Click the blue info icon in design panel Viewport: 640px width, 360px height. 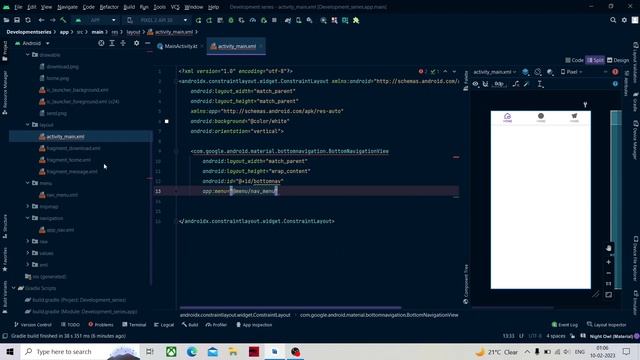[615, 84]
